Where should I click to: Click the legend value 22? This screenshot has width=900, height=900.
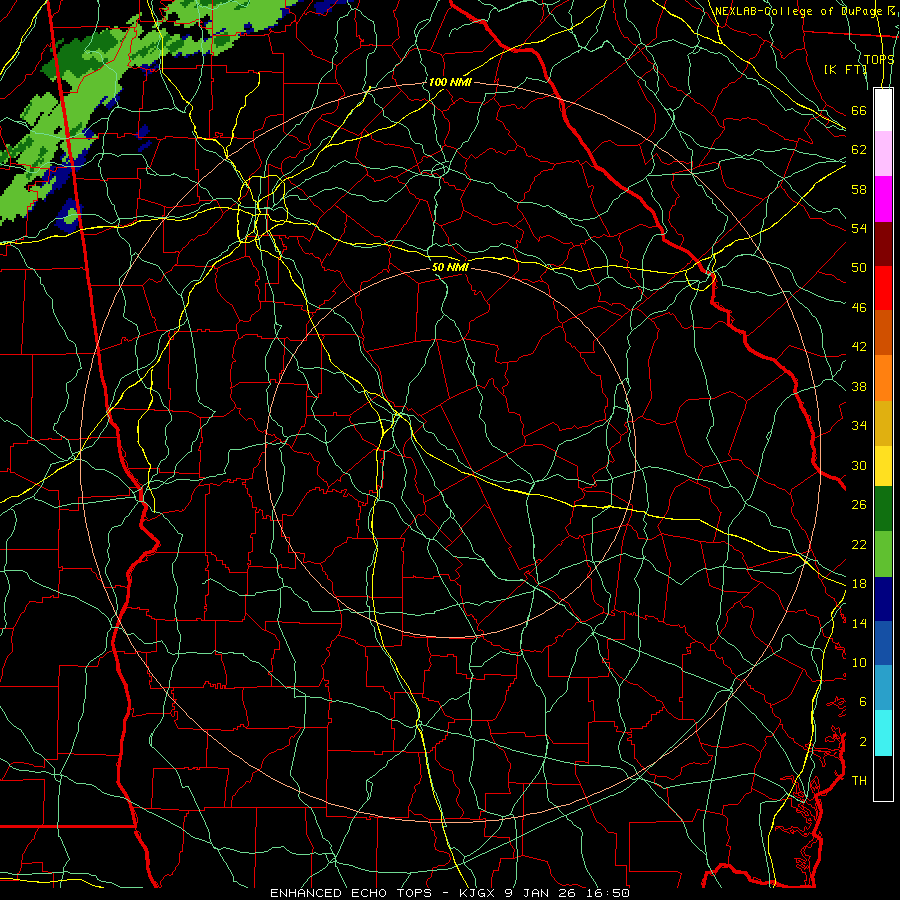[859, 544]
